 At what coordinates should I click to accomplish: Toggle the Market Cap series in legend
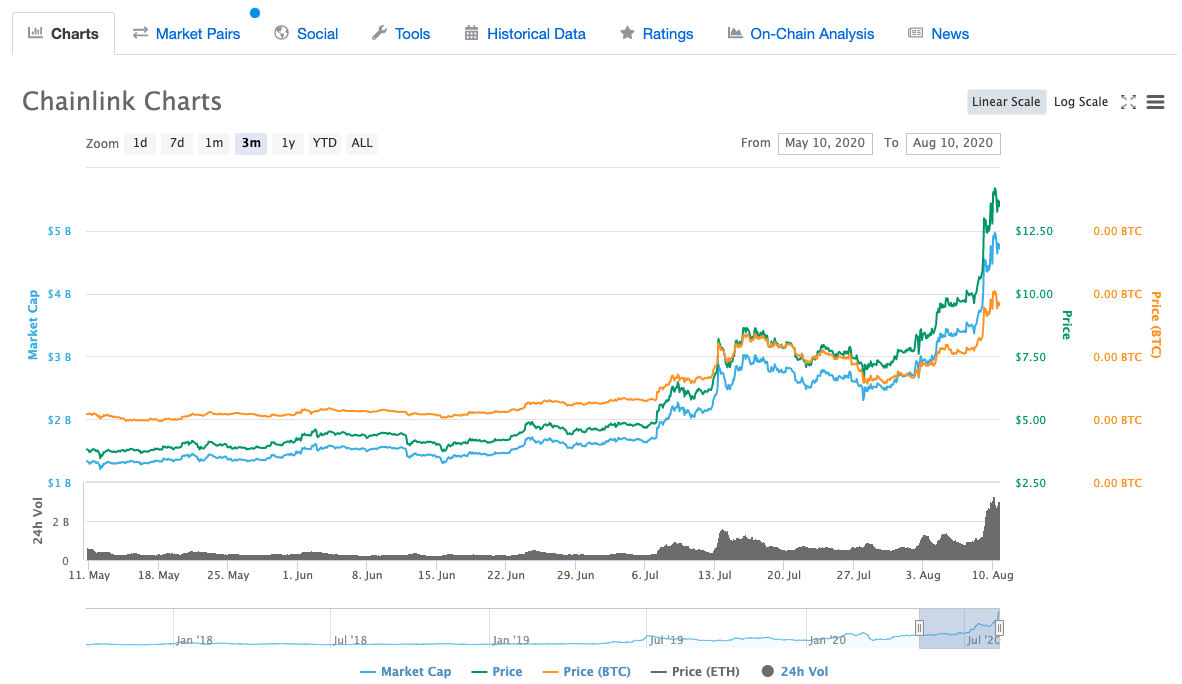(406, 671)
